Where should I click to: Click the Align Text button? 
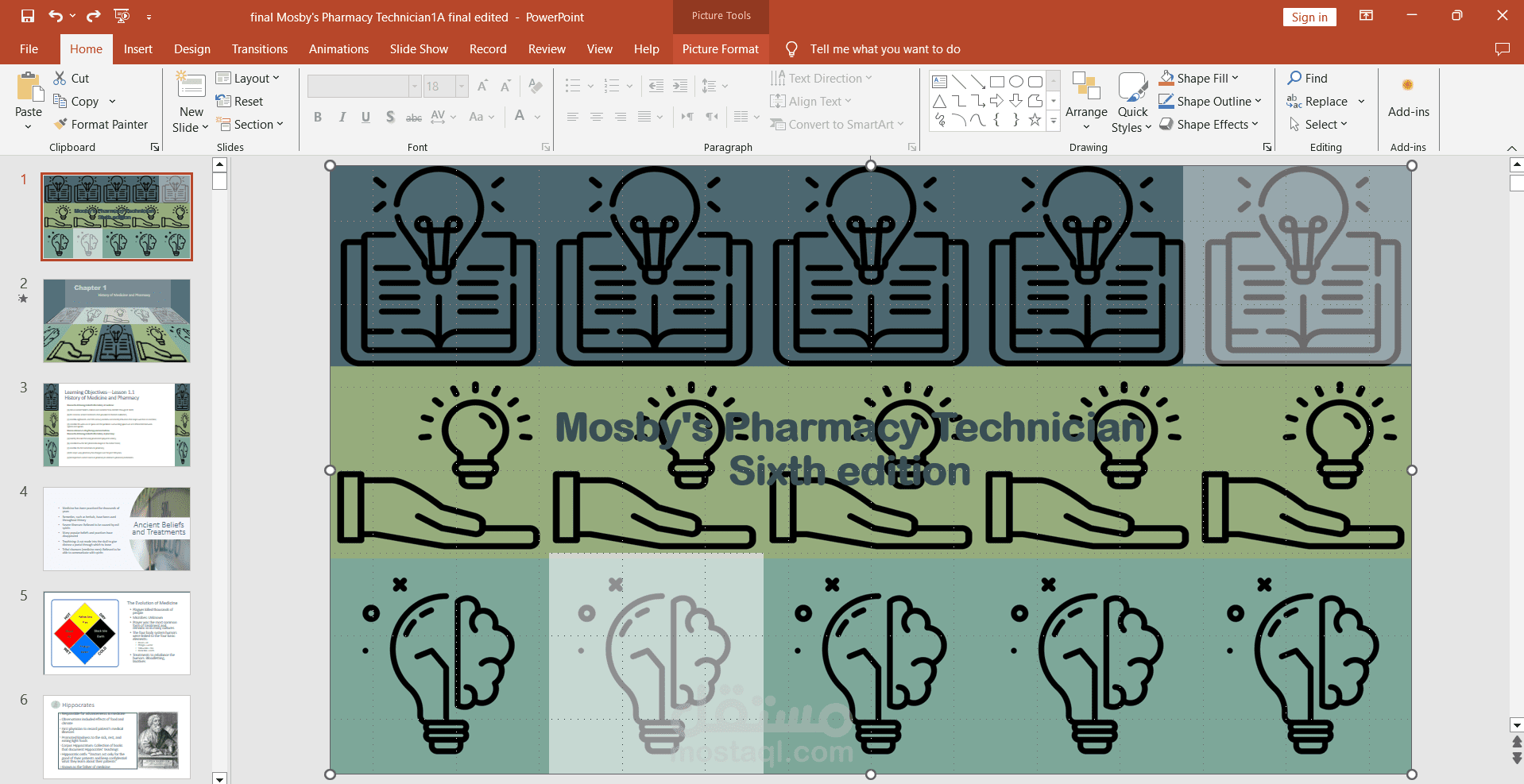point(810,101)
